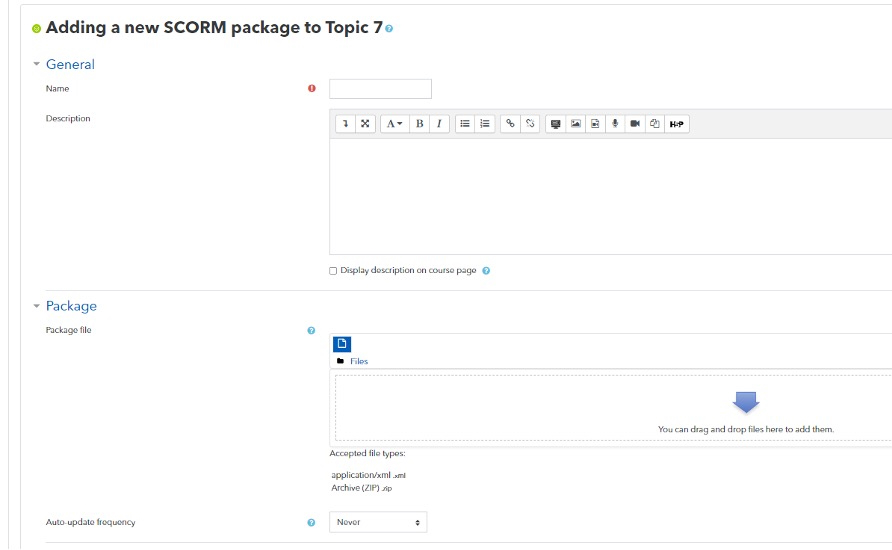Open help for Package file

(x=311, y=330)
